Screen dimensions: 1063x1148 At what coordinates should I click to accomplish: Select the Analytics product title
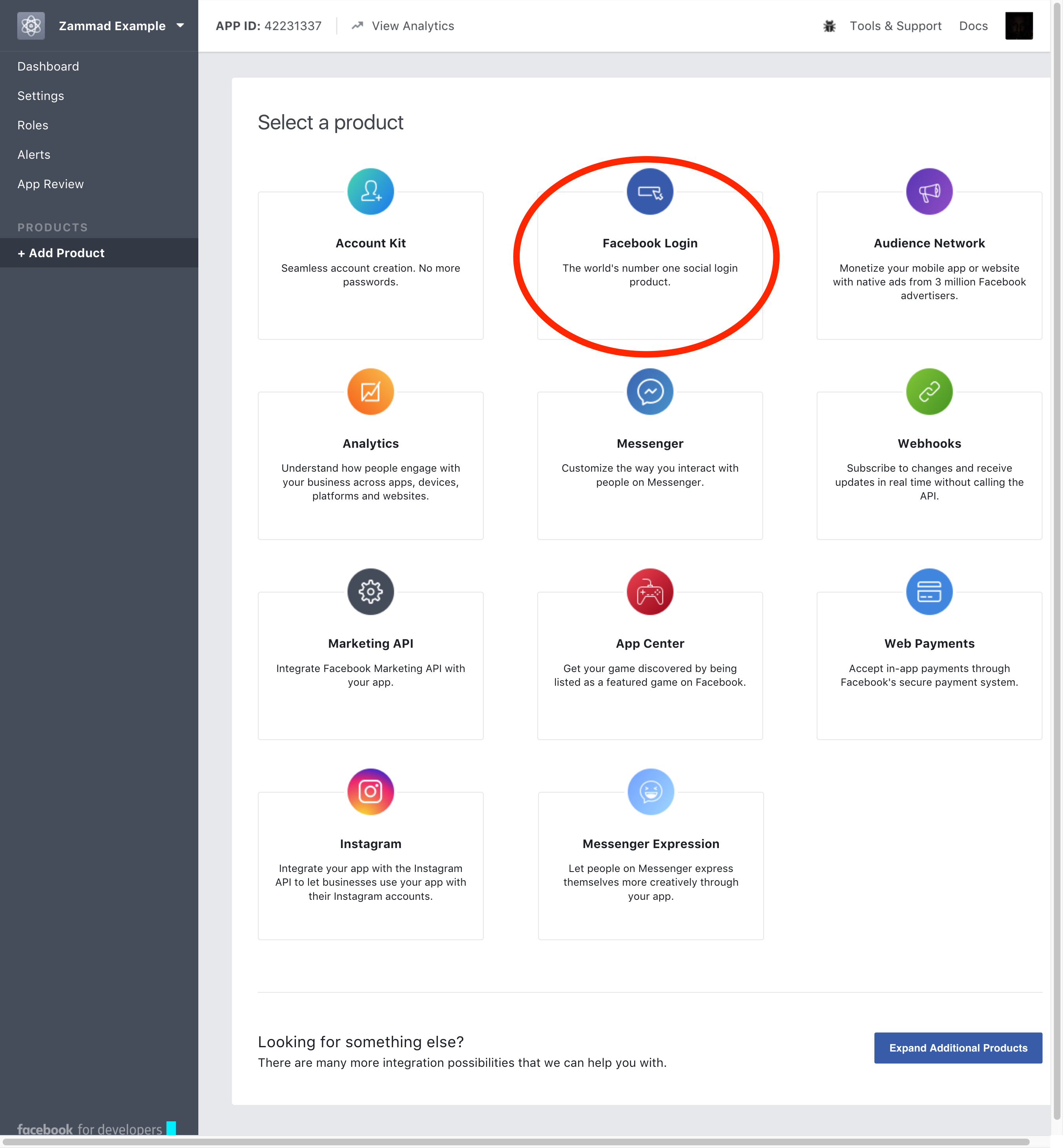click(x=370, y=444)
